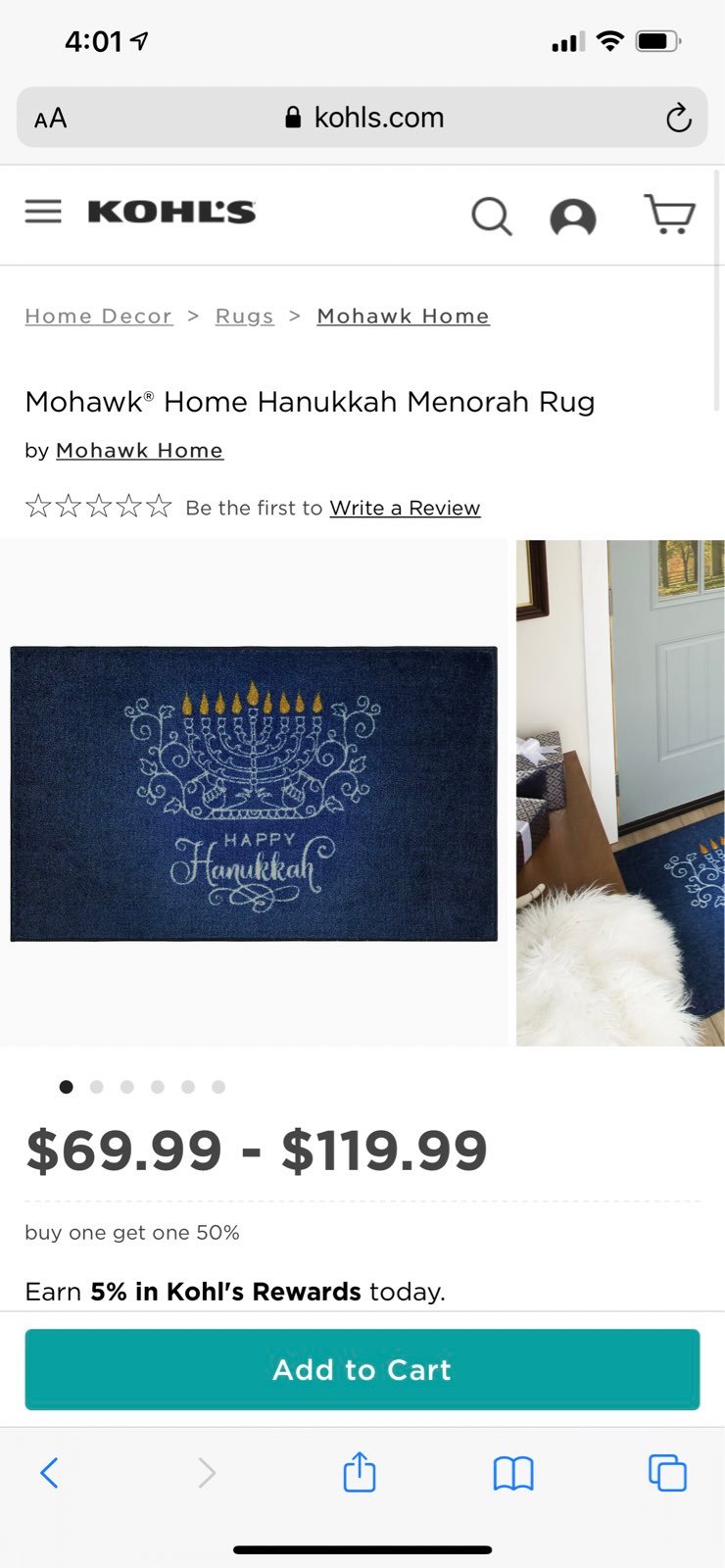View the shopping cart icon
The image size is (725, 1568).
pos(669,214)
